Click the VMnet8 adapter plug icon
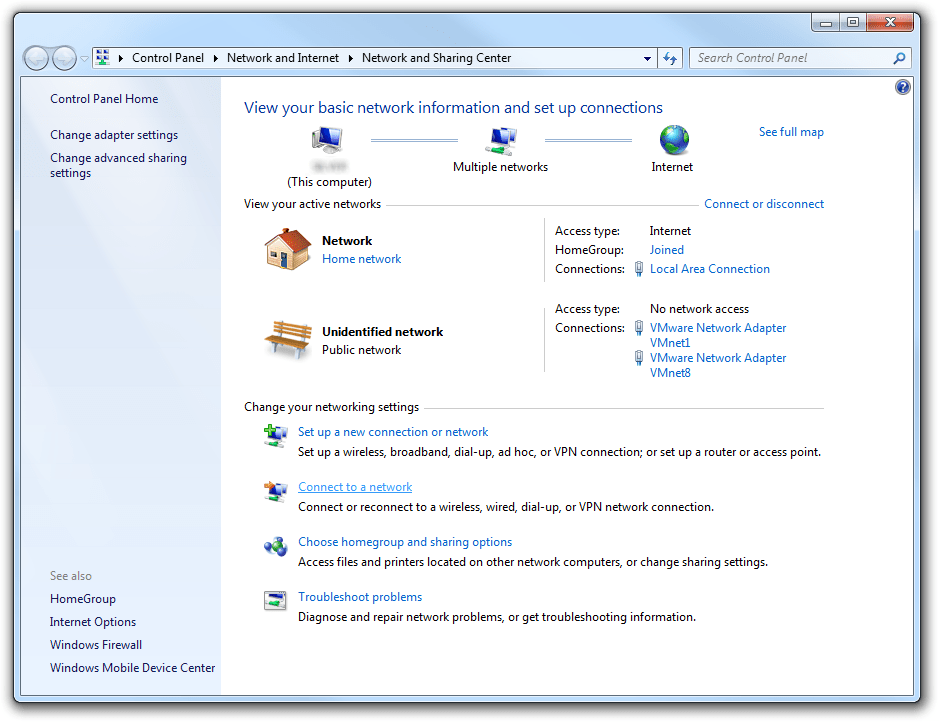Image resolution: width=939 pixels, height=722 pixels. click(x=639, y=357)
